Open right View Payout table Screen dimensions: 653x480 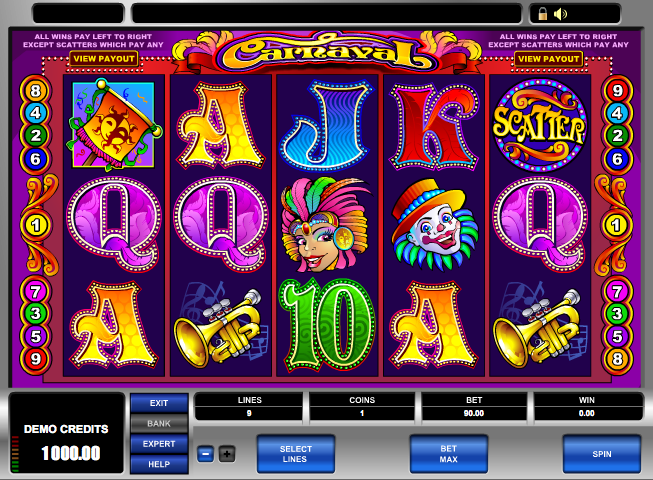coord(548,59)
